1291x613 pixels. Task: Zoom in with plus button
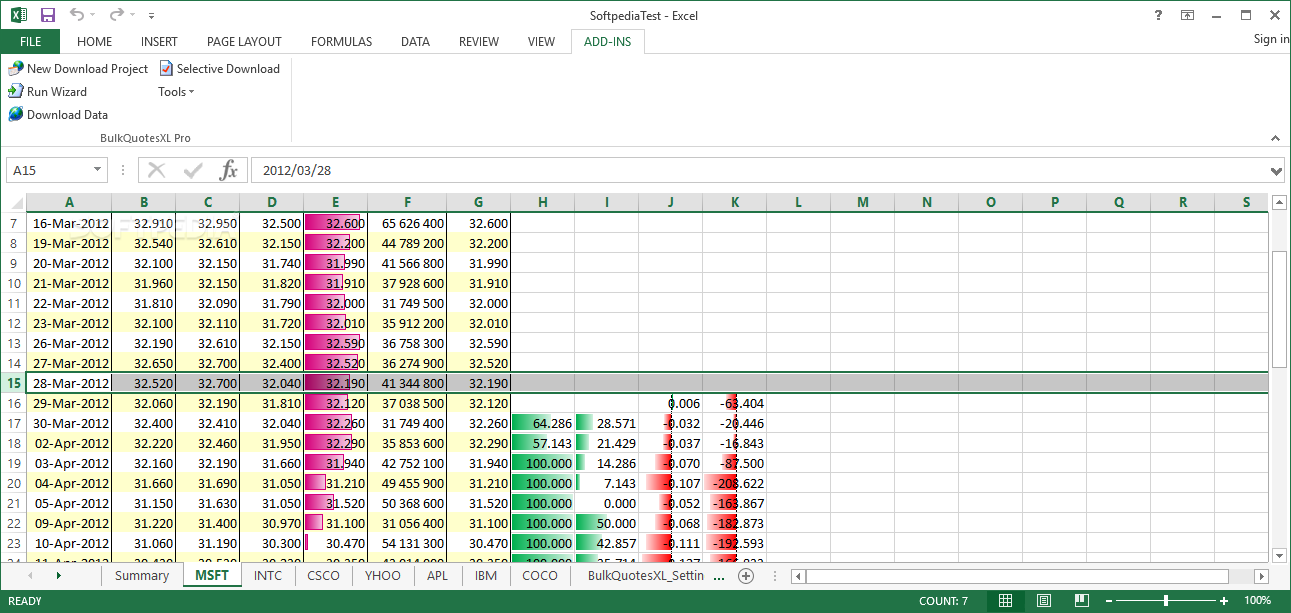1224,601
